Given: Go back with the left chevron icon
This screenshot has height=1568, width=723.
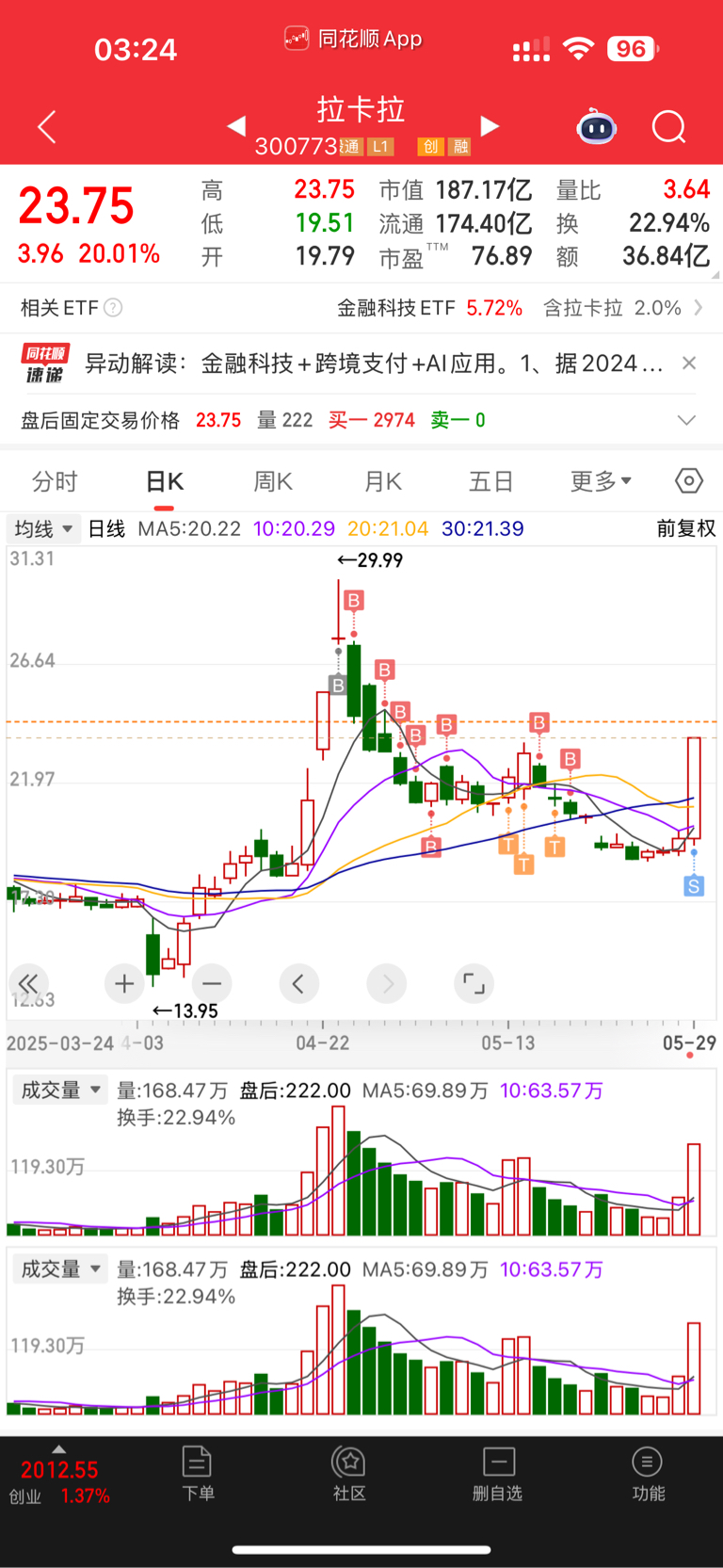Looking at the screenshot, I should (47, 127).
